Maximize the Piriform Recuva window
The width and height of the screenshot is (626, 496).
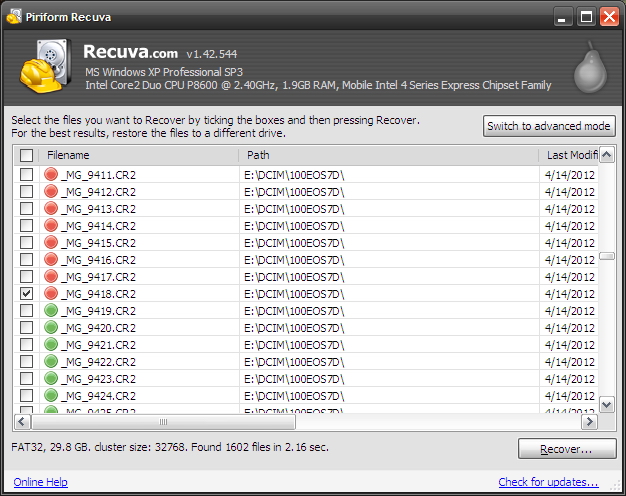point(586,17)
